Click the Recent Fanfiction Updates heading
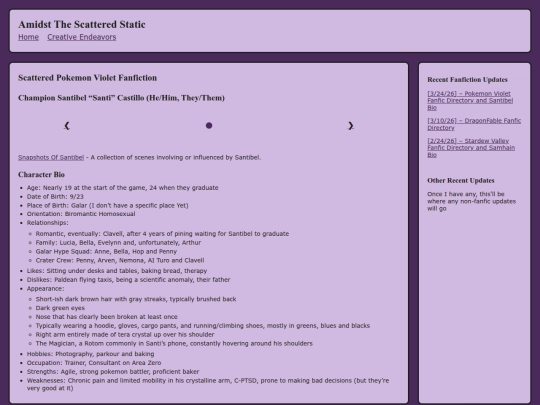540x405 pixels. click(x=467, y=80)
